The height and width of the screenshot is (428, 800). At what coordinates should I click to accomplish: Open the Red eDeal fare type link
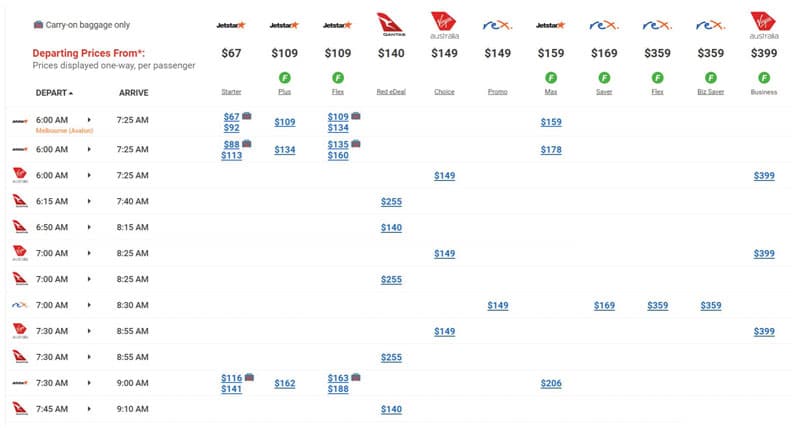point(391,92)
